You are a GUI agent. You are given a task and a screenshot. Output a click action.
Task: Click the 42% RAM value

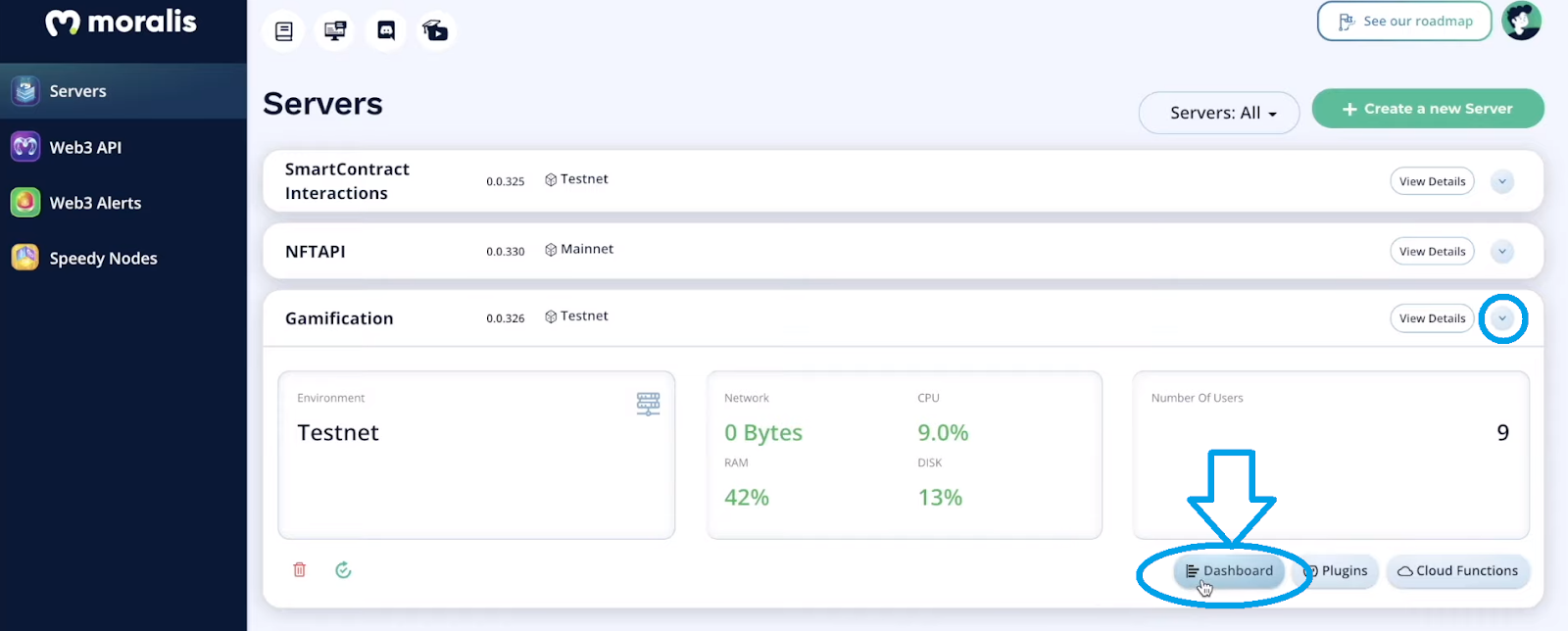[x=747, y=498]
